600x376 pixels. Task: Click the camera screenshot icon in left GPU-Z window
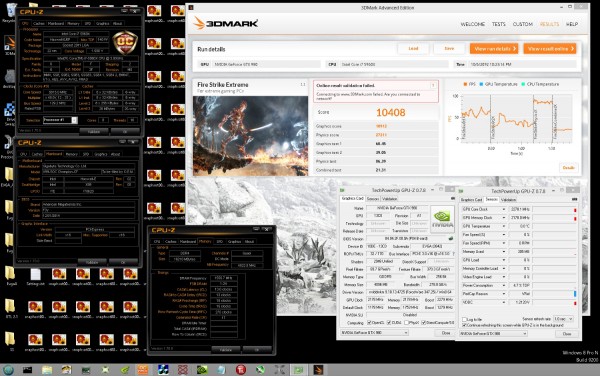pyautogui.click(x=453, y=199)
